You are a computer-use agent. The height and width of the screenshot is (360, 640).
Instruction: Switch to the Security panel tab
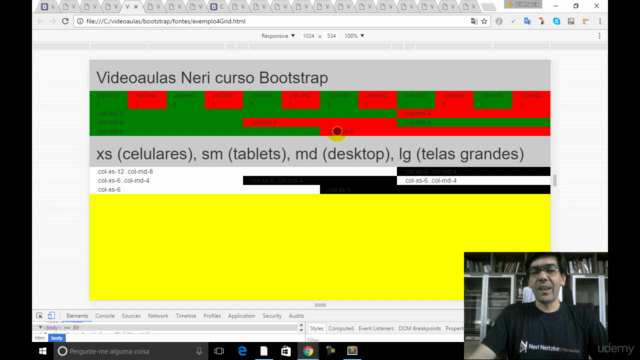coord(272,316)
